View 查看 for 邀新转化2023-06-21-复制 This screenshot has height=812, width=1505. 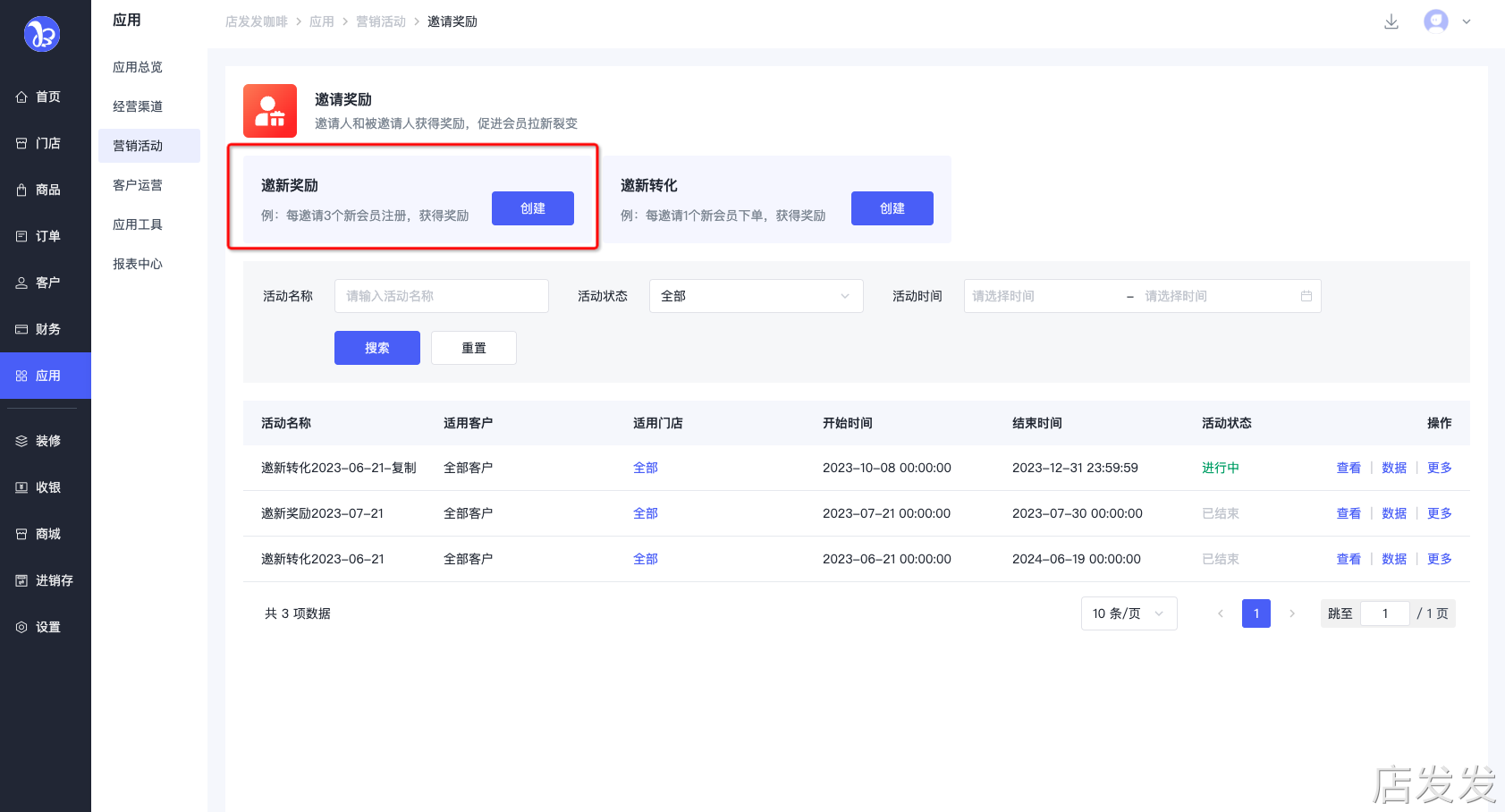click(x=1349, y=468)
